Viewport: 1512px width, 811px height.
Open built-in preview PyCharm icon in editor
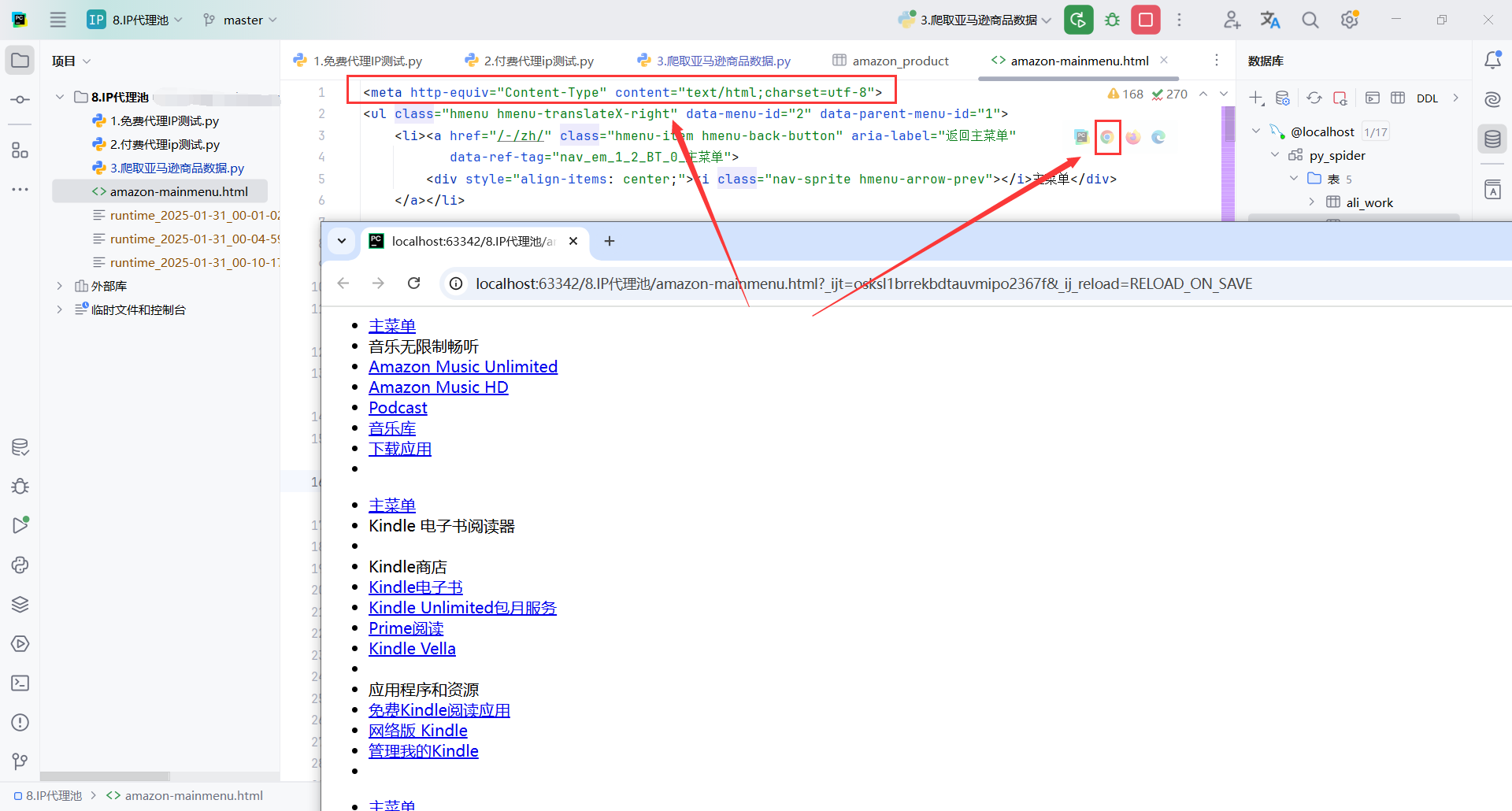pyautogui.click(x=1081, y=137)
